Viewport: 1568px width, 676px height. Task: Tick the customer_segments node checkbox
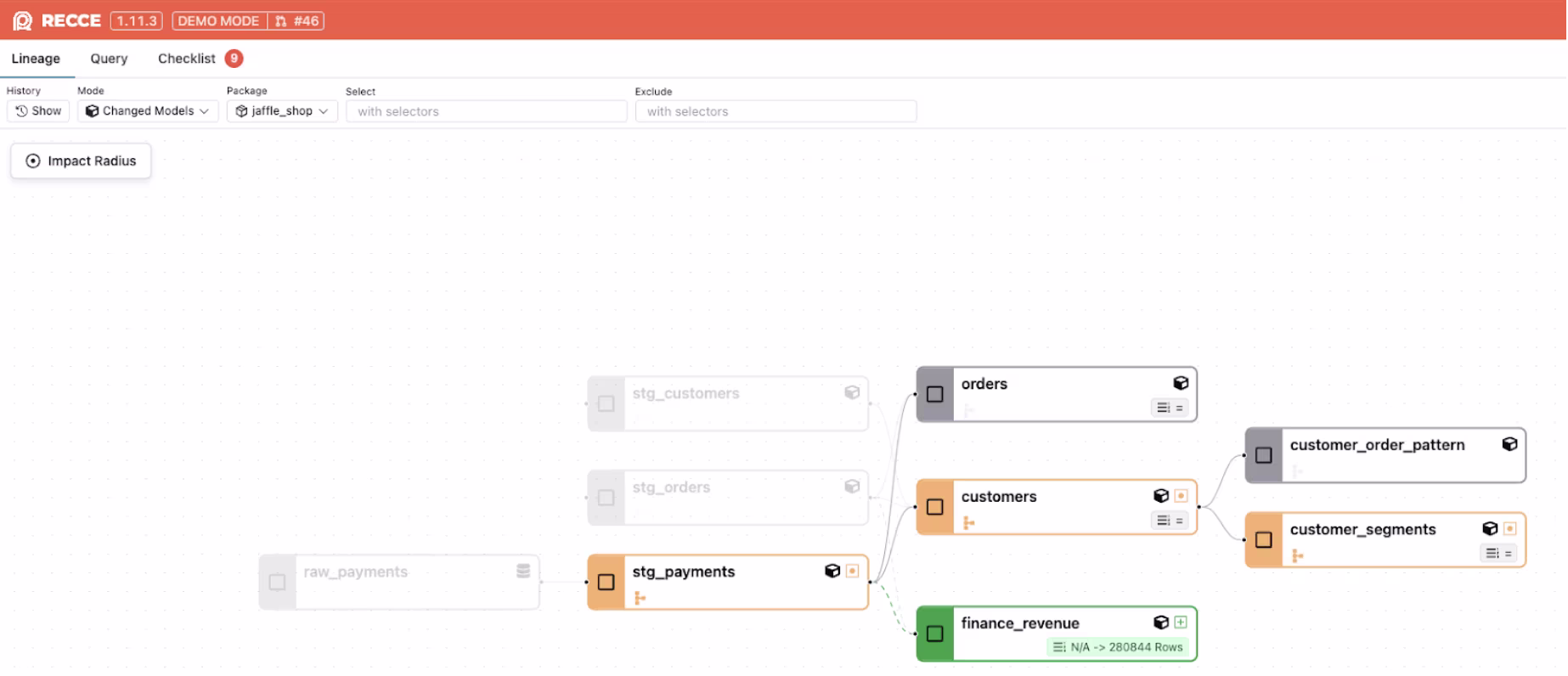[1264, 539]
